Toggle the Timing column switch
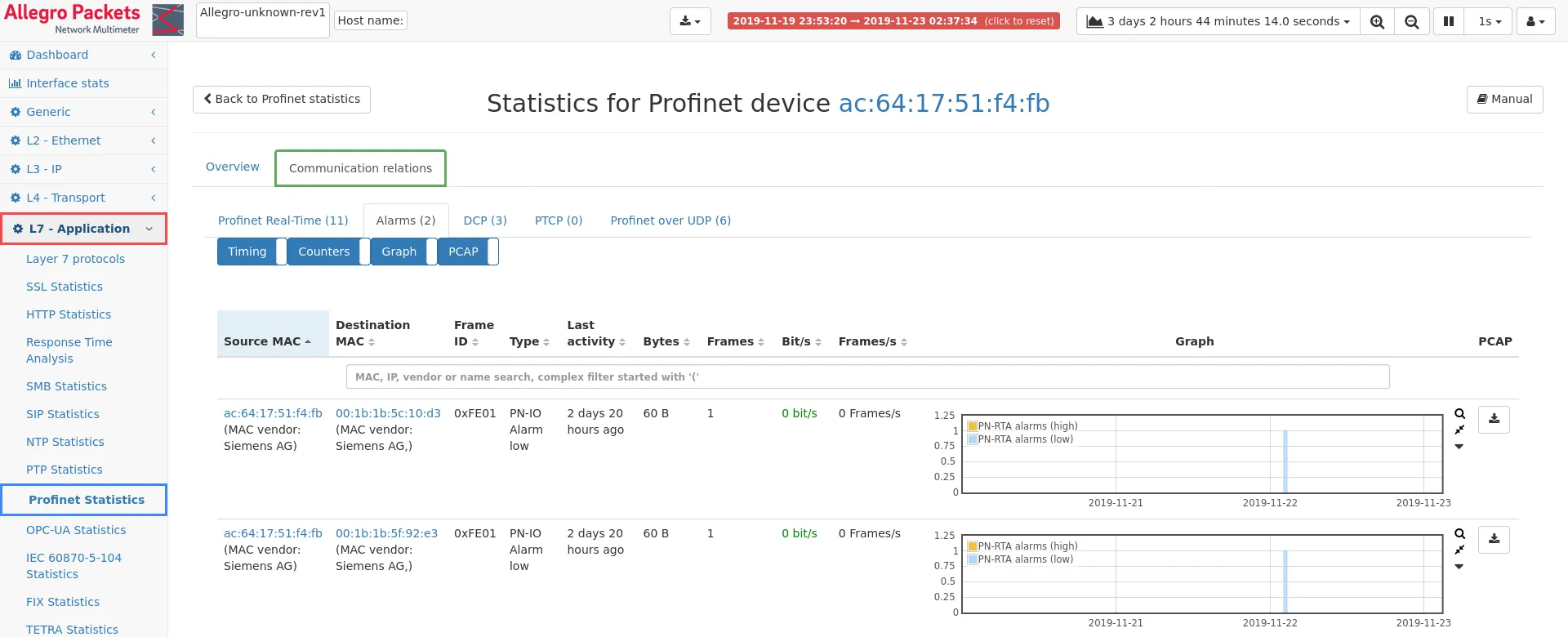1568x637 pixels. tap(282, 252)
